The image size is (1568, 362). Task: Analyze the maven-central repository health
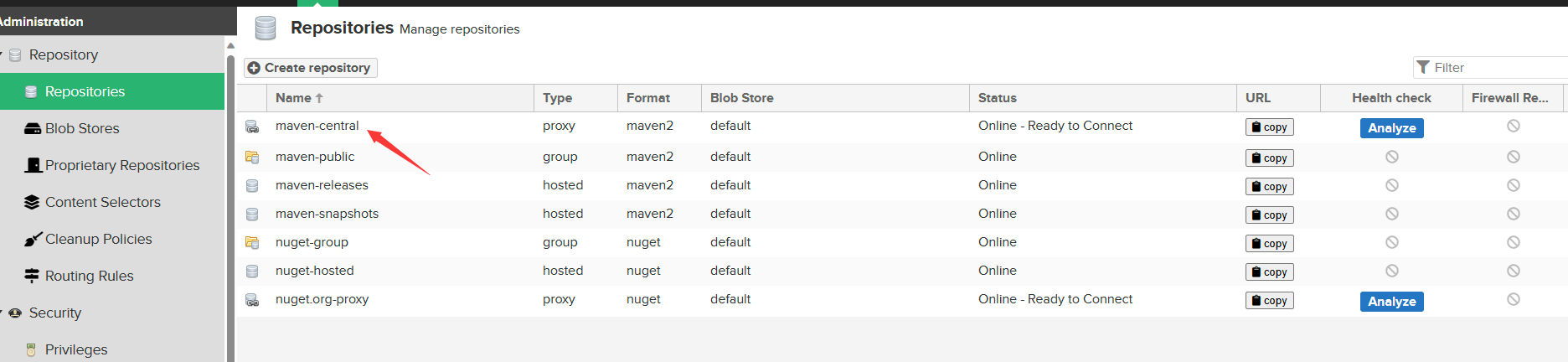[1391, 128]
